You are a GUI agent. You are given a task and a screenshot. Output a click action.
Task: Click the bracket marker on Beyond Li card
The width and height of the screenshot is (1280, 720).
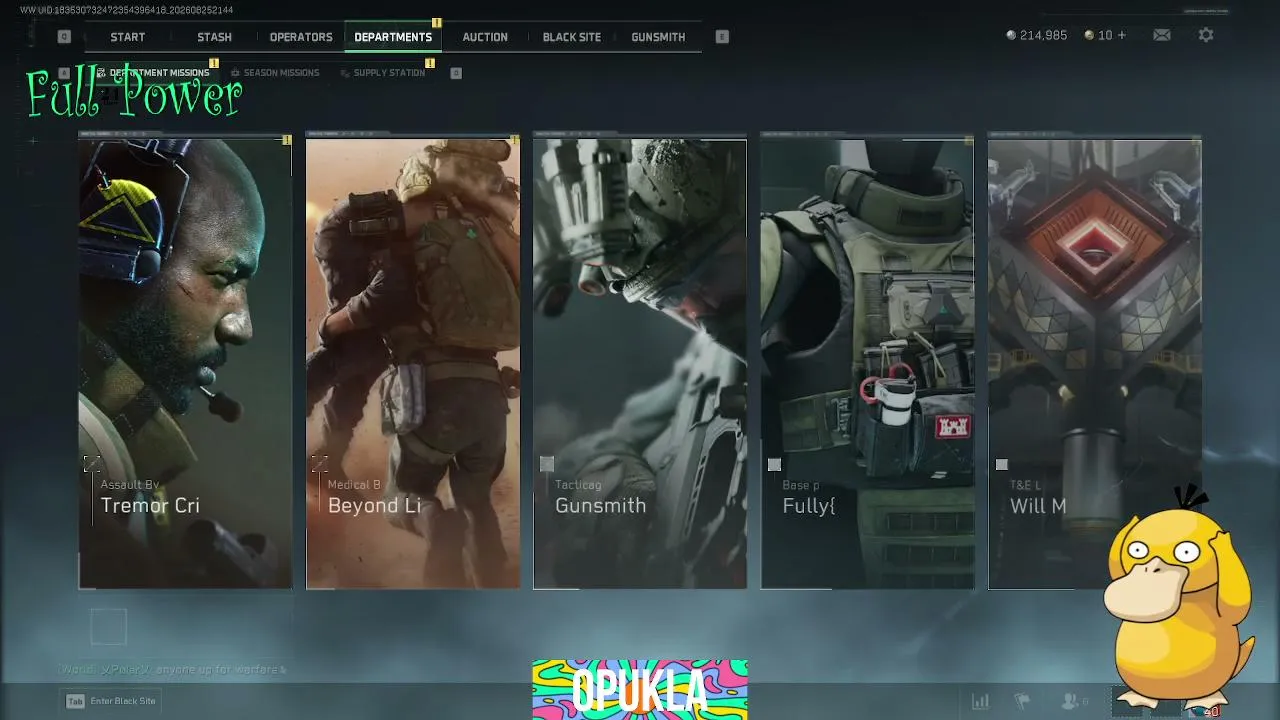point(319,464)
